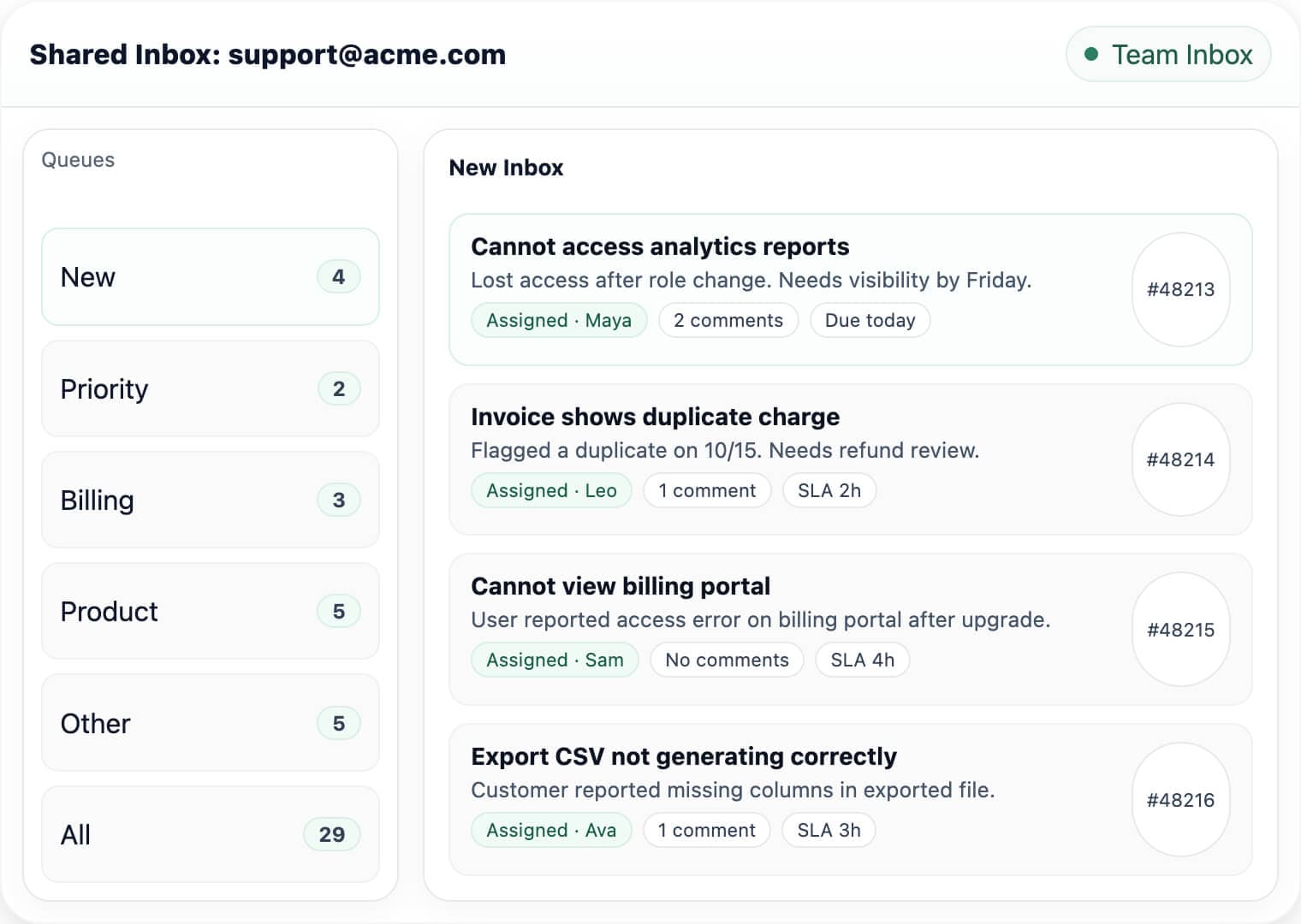Screen dimensions: 1301x924
Task: Open ticket number #48216
Action: pos(1180,799)
